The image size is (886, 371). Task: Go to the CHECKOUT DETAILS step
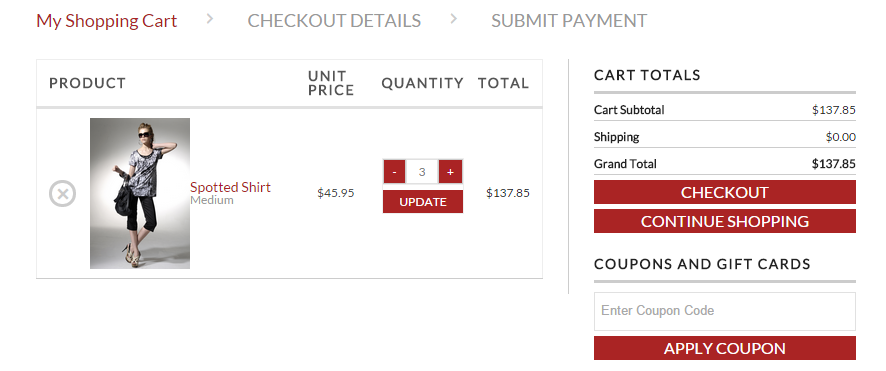pyautogui.click(x=334, y=21)
